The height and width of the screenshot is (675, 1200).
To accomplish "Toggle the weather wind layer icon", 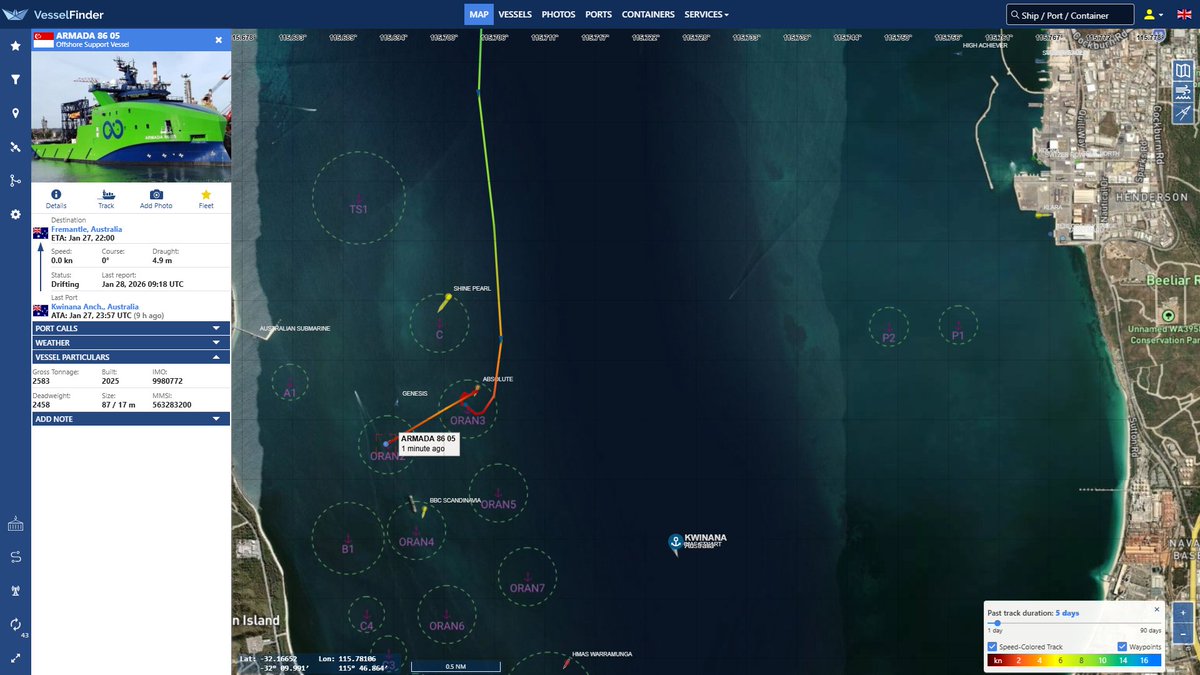I will click(x=1183, y=93).
